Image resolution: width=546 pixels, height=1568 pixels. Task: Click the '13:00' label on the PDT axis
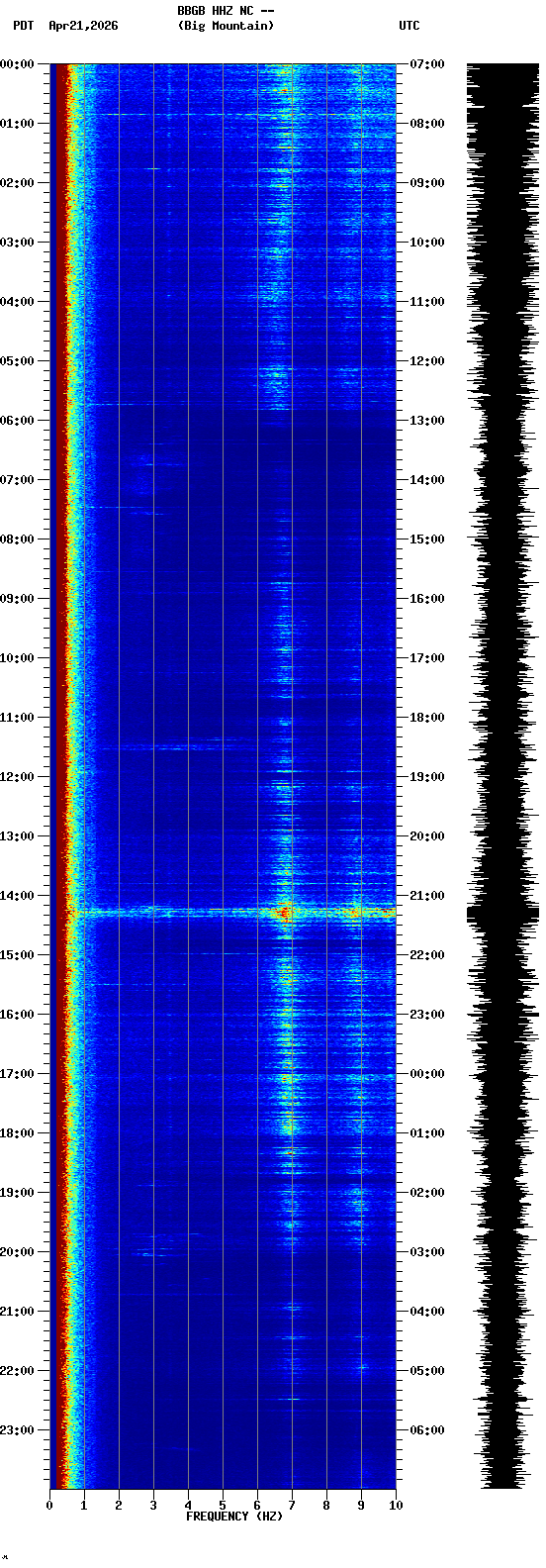(17, 836)
